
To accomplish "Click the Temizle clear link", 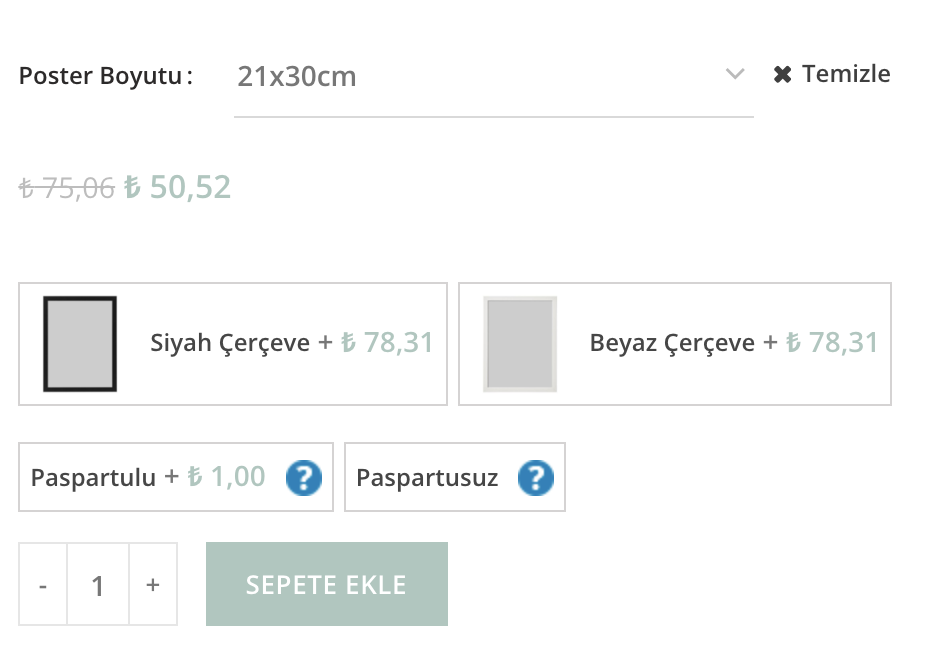I will tap(832, 74).
